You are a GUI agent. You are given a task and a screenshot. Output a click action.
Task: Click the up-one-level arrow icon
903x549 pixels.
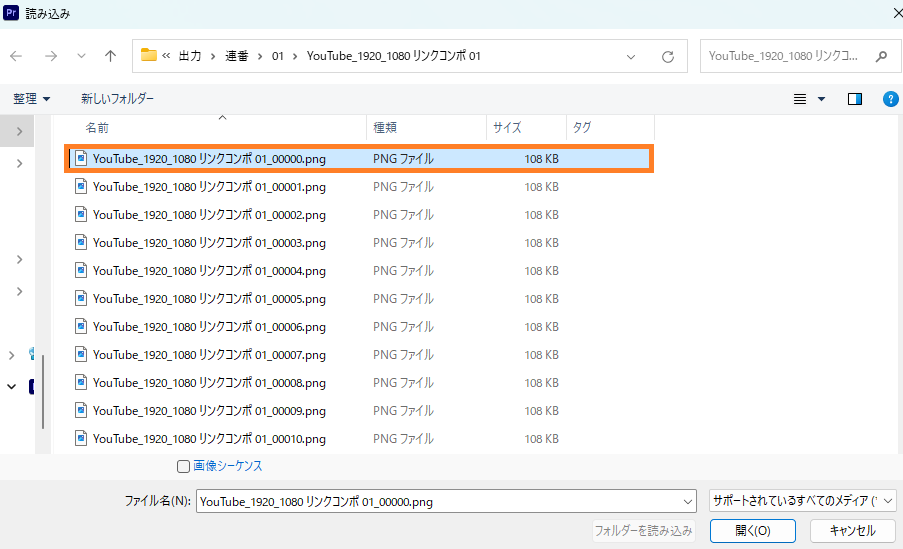tap(110, 56)
